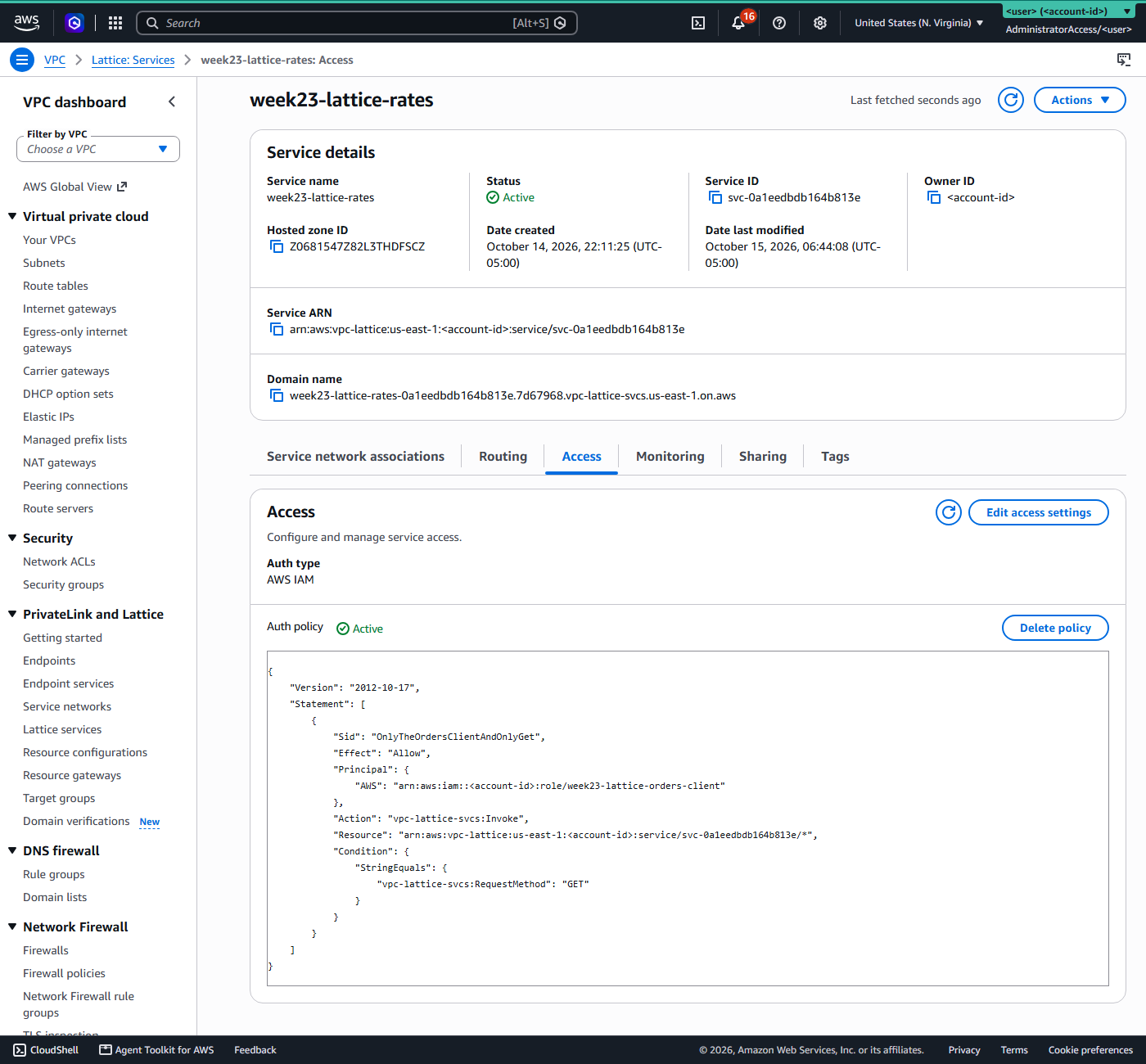Viewport: 1146px width, 1064px height.
Task: Copy the Domain name
Action: pyautogui.click(x=277, y=395)
